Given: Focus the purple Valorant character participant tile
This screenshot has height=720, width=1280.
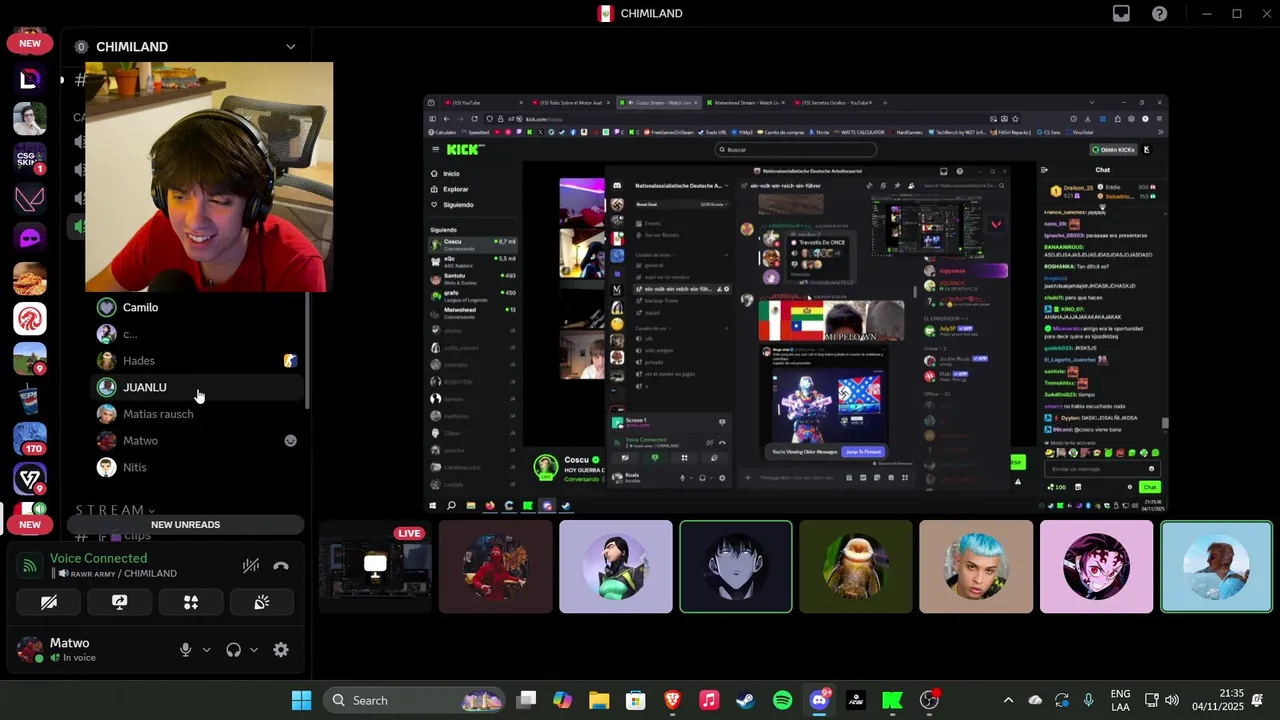Looking at the screenshot, I should [616, 566].
